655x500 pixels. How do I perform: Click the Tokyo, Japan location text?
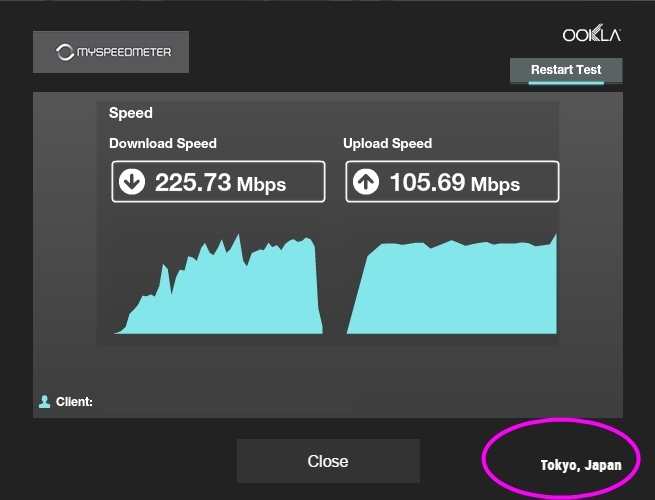point(581,465)
